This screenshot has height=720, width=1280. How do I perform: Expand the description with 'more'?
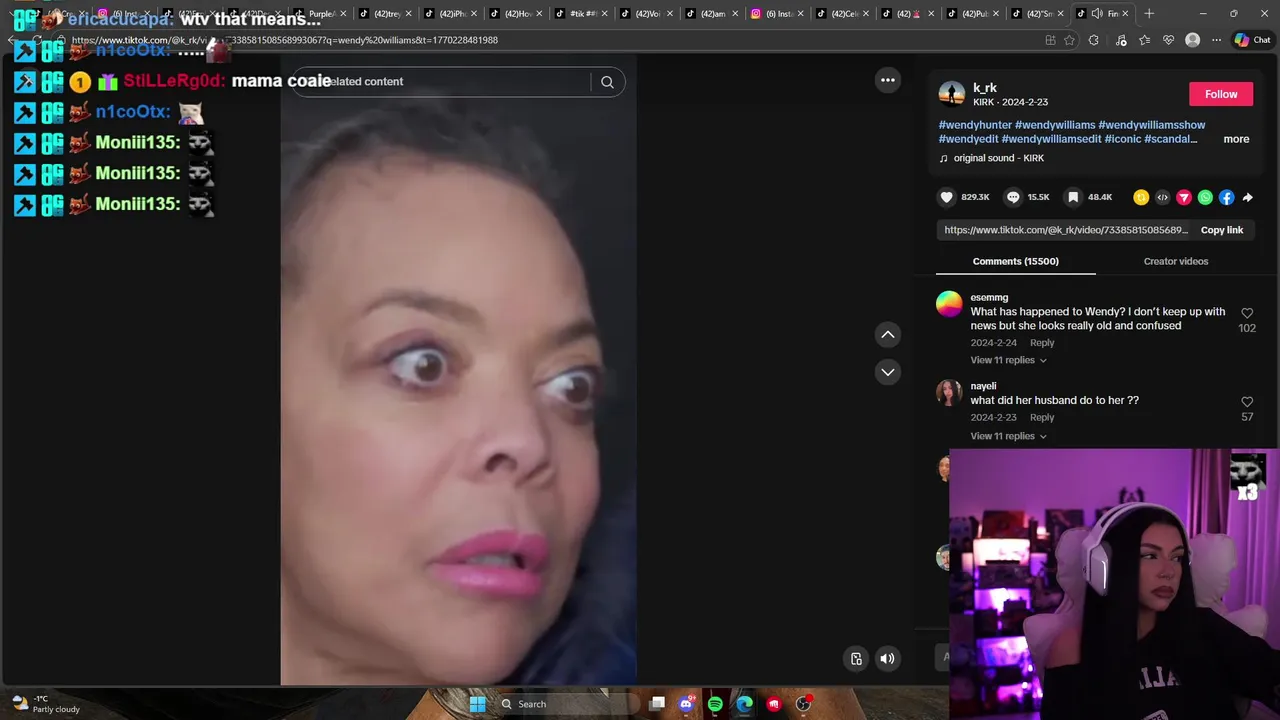point(1236,139)
